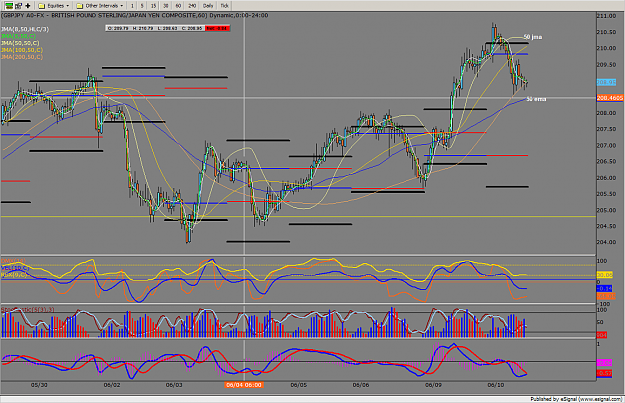Click the 06/09 date label

pyautogui.click(x=434, y=385)
